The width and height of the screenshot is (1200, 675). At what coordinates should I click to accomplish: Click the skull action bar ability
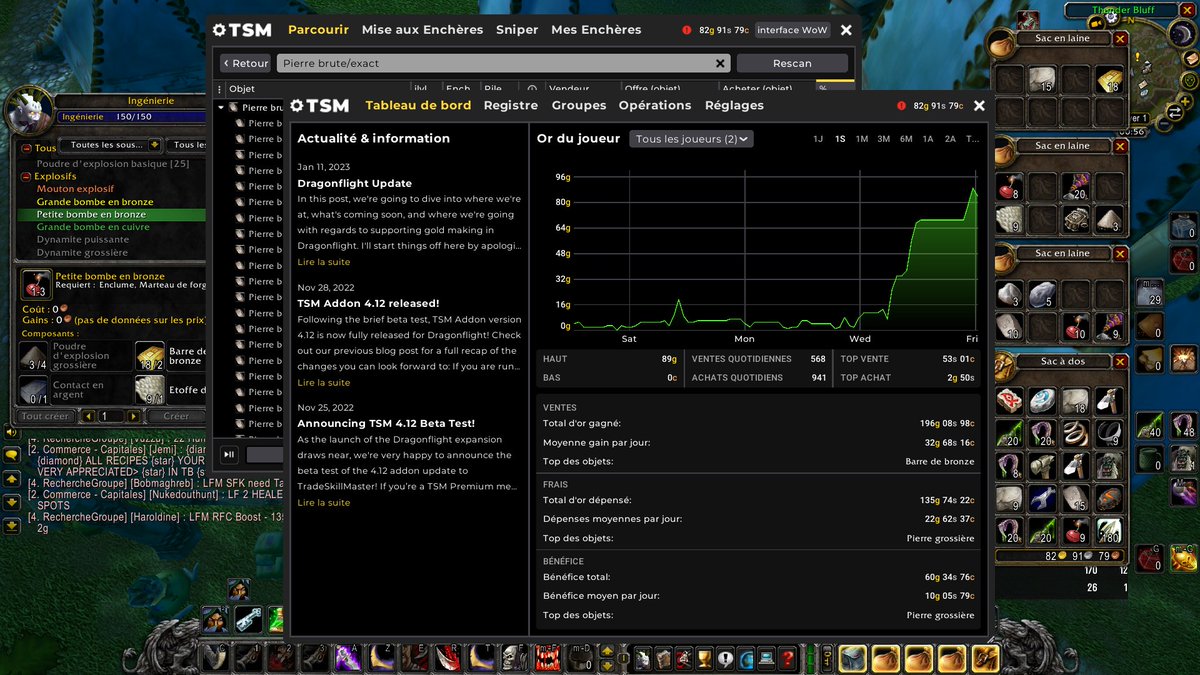[x=514, y=657]
